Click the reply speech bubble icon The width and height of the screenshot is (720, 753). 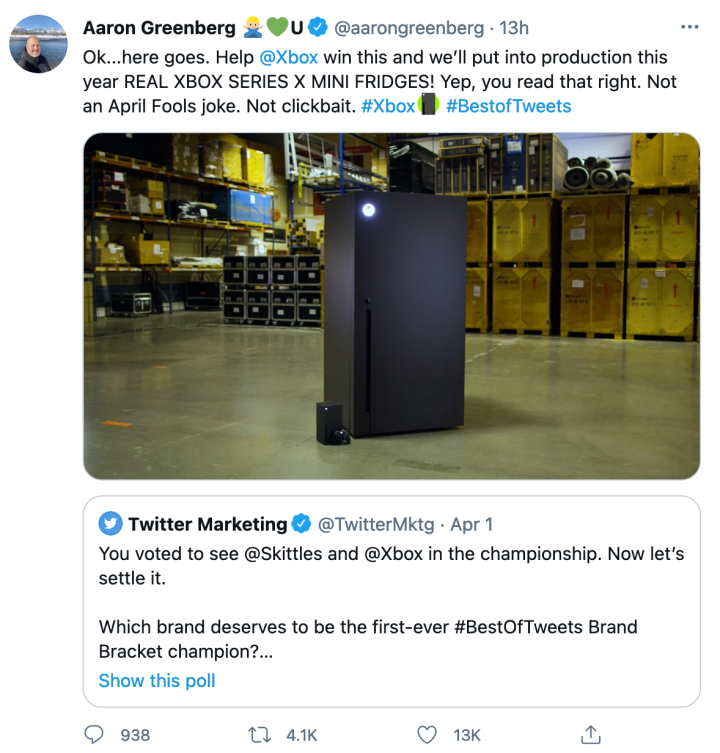coord(94,734)
